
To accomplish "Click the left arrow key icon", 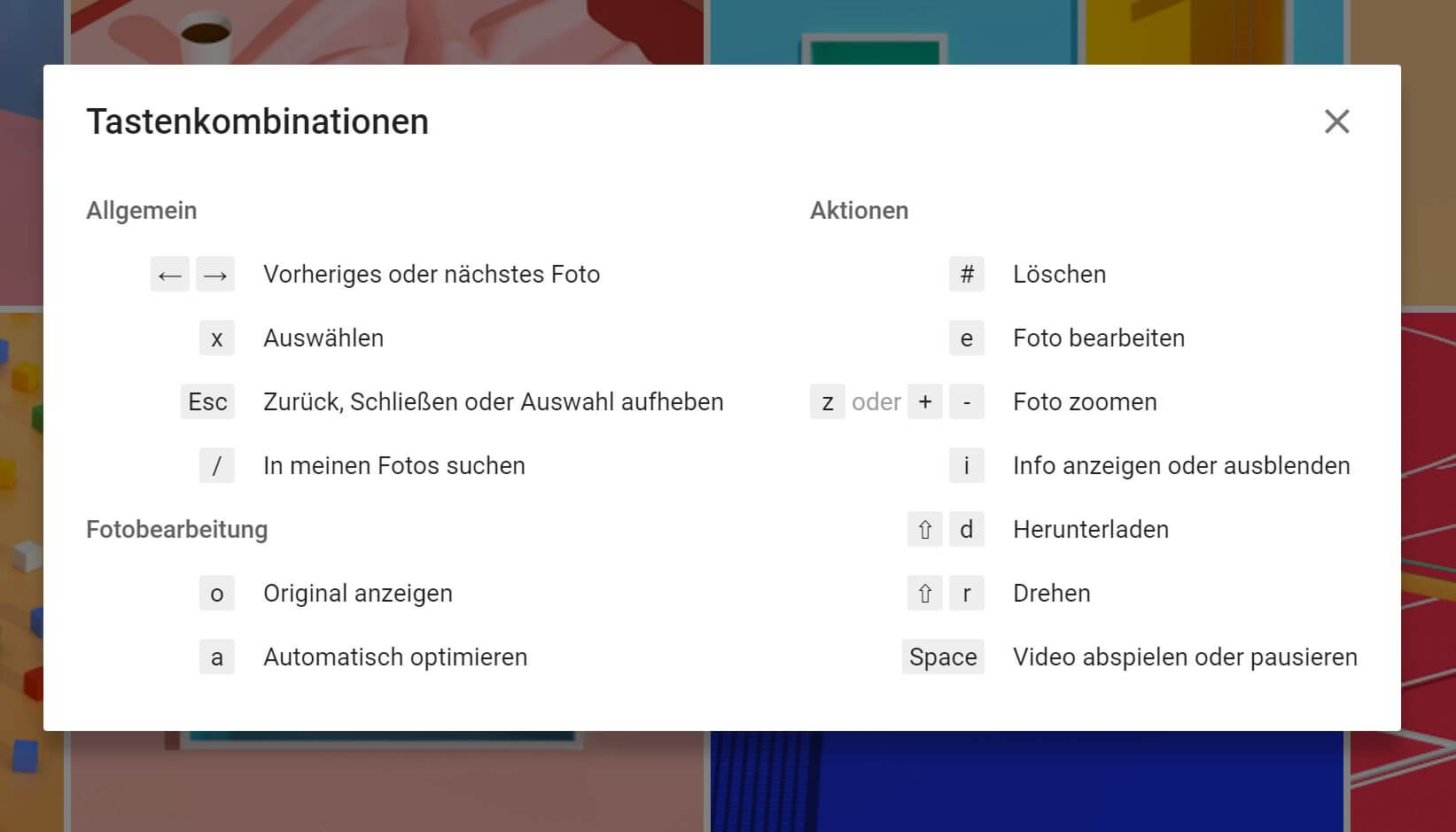I will coord(169,275).
